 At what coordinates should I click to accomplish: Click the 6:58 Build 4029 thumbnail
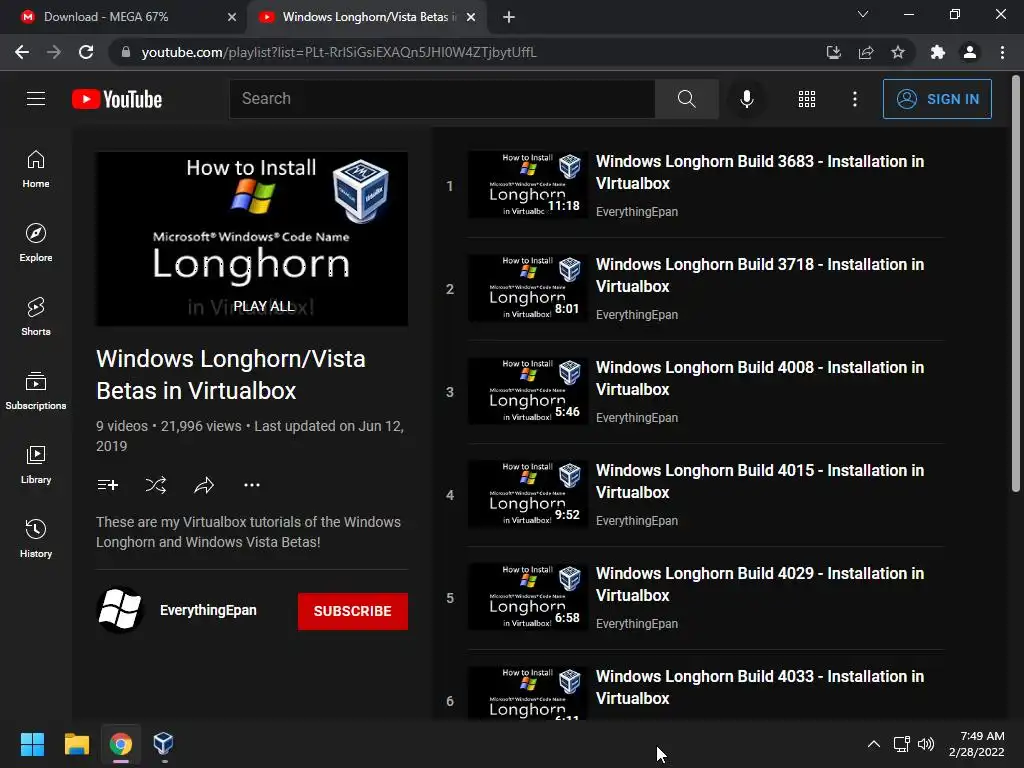[x=528, y=597]
